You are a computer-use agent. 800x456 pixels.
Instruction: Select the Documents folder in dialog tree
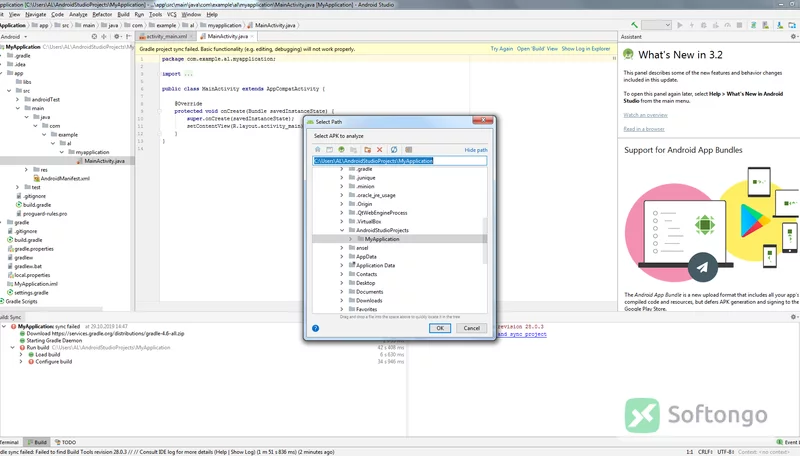pos(369,292)
